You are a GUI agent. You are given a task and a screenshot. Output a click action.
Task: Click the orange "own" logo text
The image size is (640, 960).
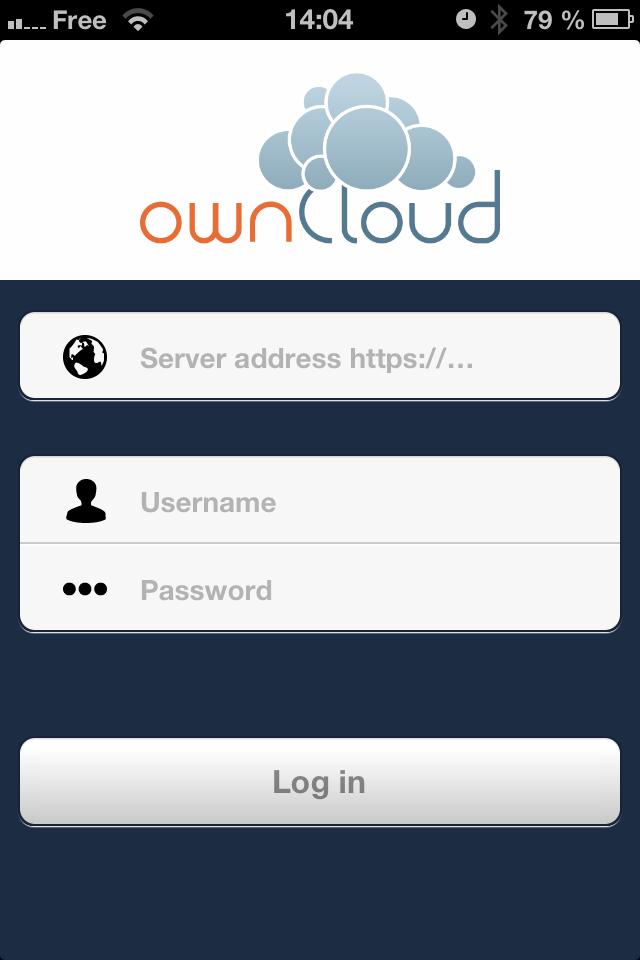216,221
